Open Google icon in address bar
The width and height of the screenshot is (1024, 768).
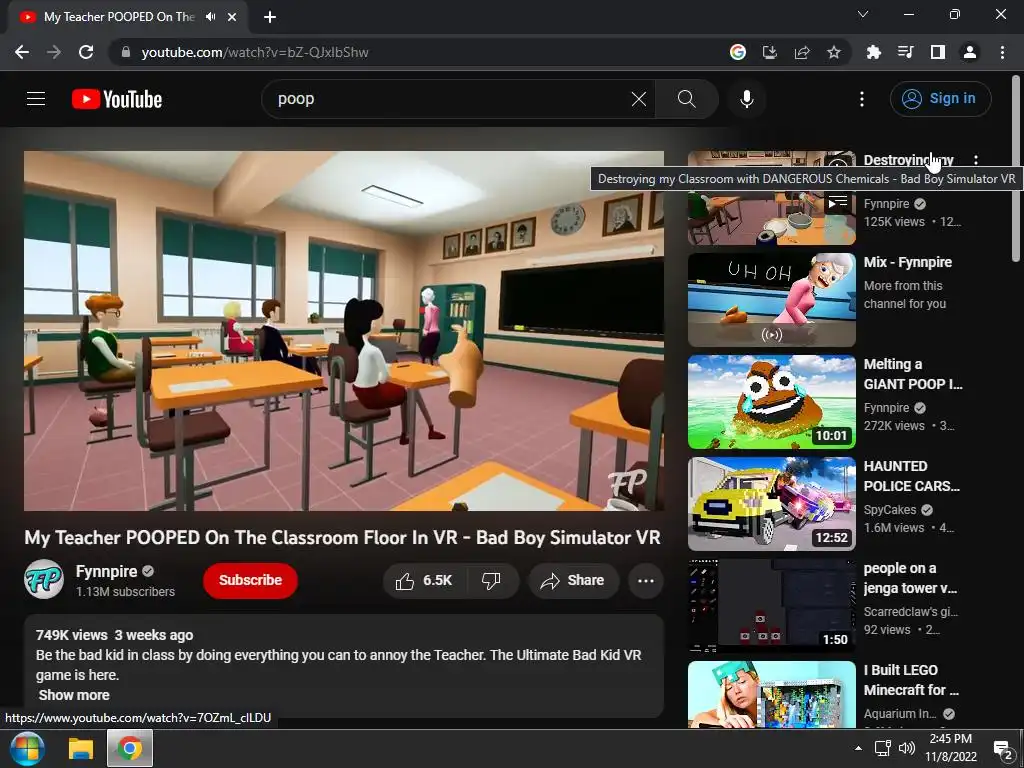pyautogui.click(x=738, y=52)
